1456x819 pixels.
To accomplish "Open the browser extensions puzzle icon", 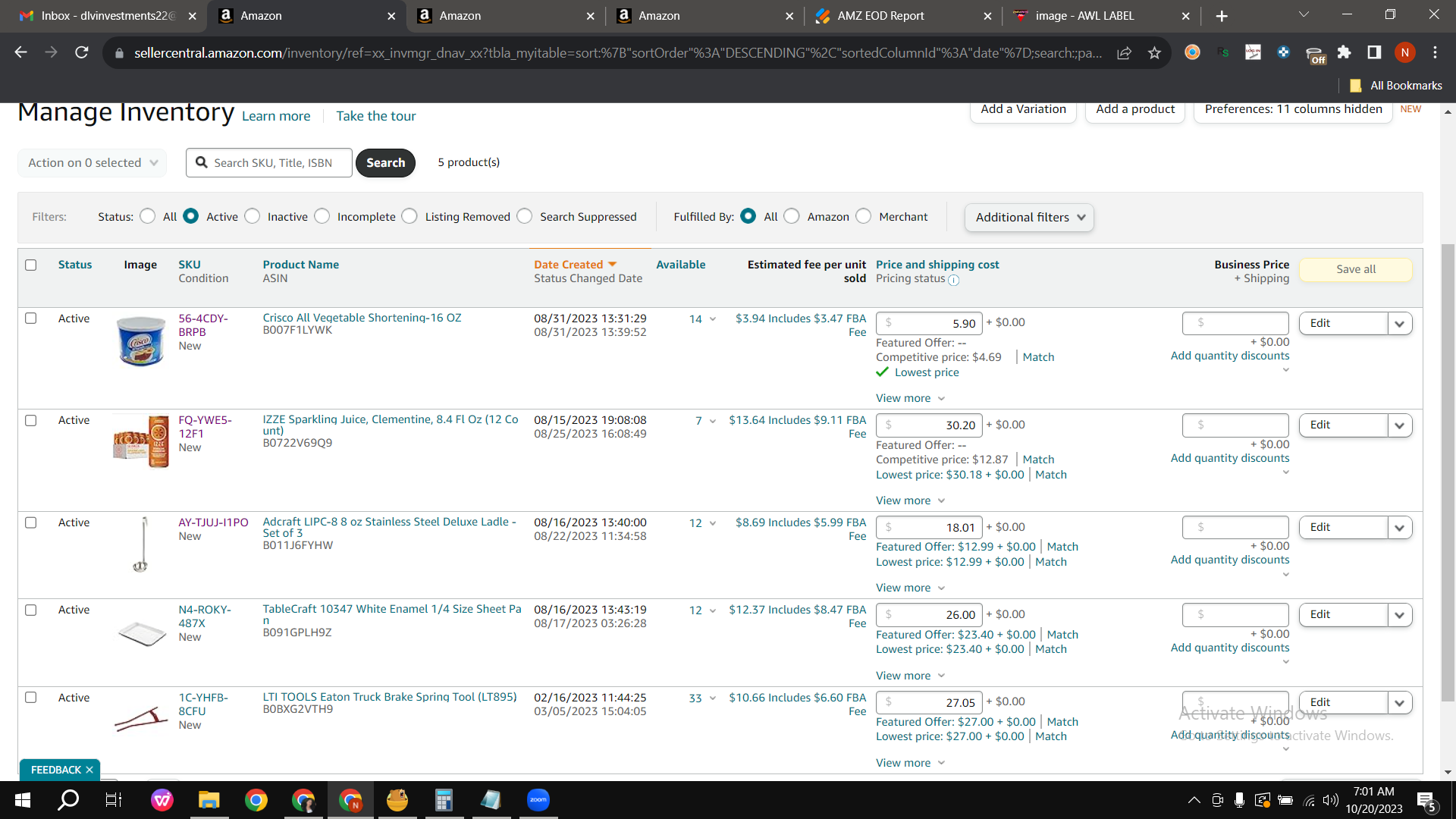I will pyautogui.click(x=1344, y=52).
